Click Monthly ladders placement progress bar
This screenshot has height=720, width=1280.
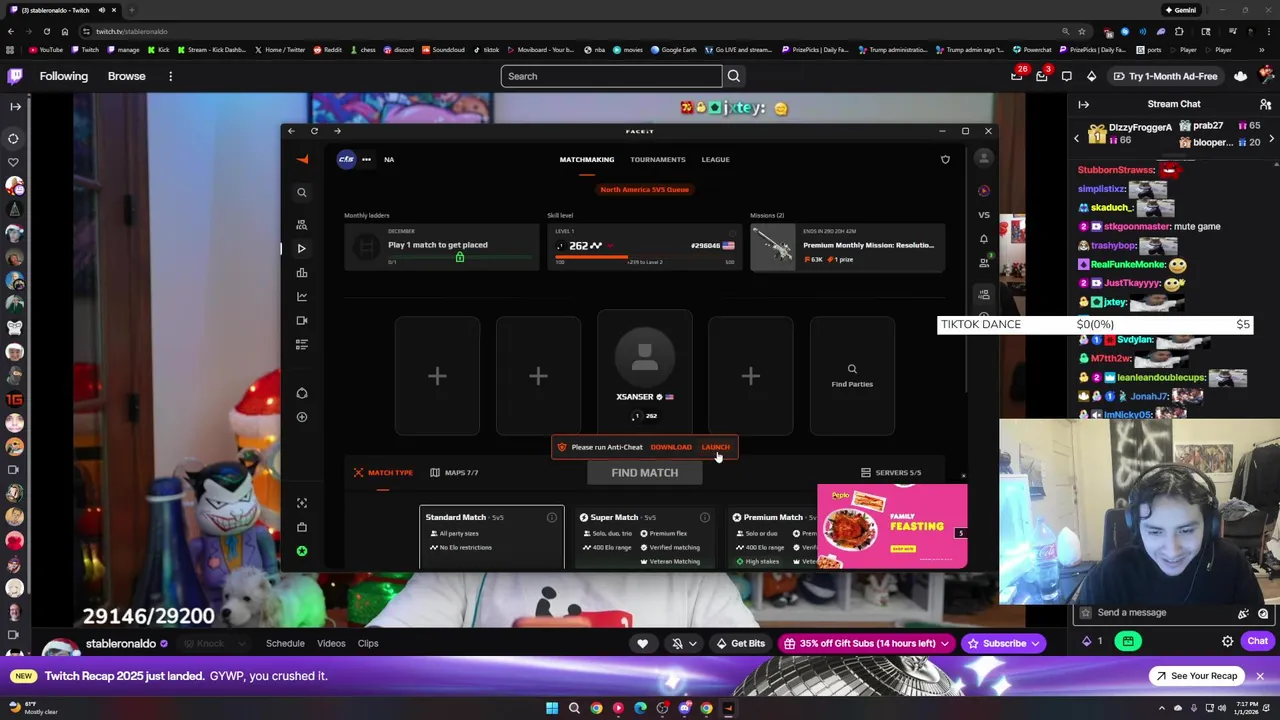pyautogui.click(x=460, y=258)
